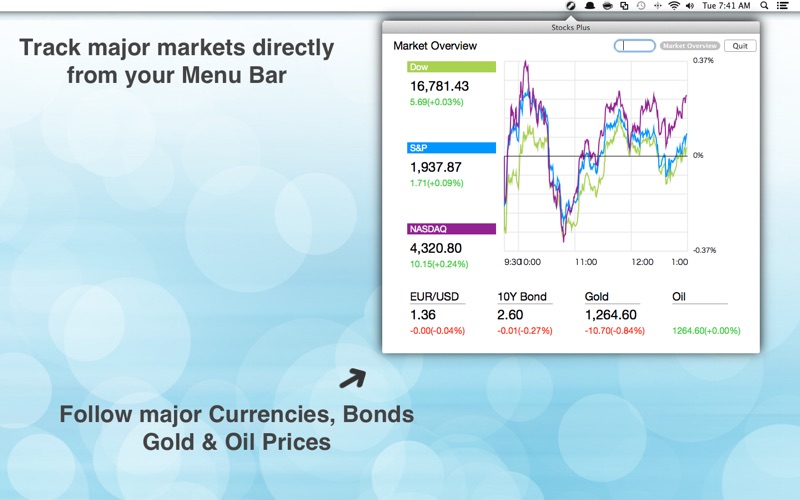This screenshot has width=800, height=500.
Task: Open Spotlight search magnifier
Action: (x=764, y=6)
